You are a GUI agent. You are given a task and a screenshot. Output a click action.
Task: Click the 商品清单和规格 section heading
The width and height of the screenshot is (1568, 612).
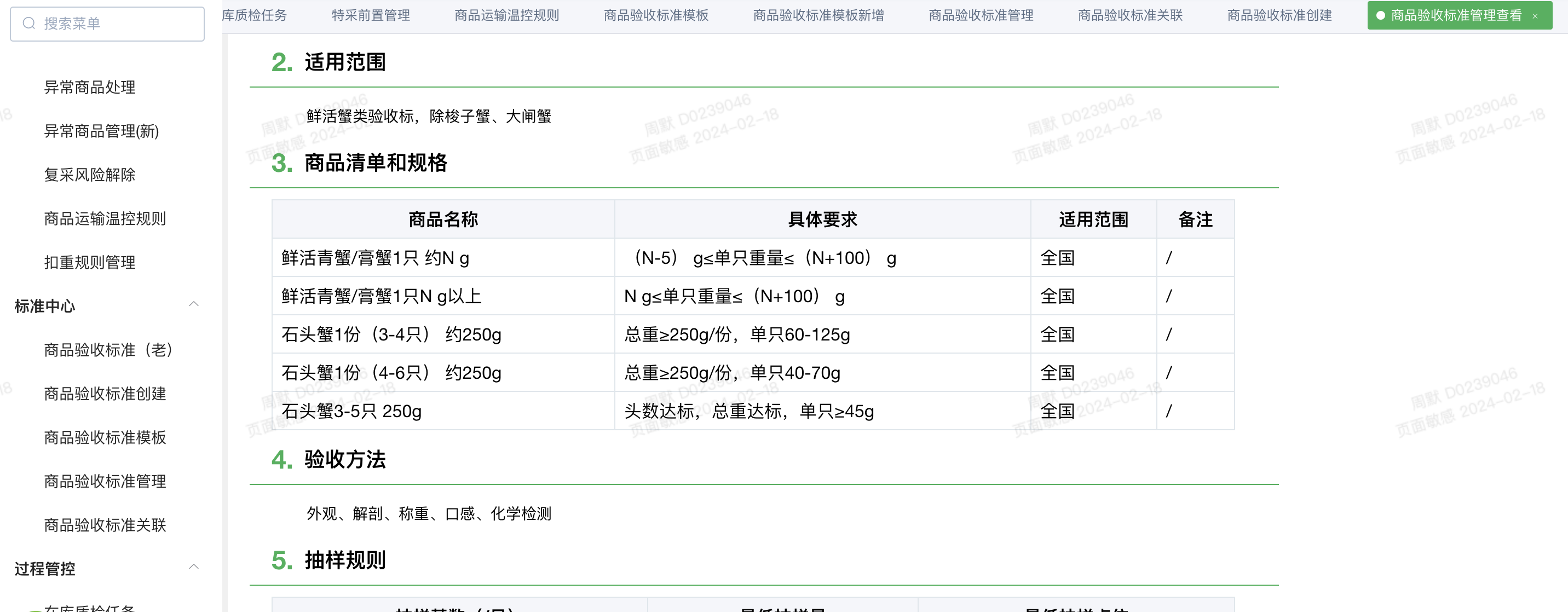(376, 163)
